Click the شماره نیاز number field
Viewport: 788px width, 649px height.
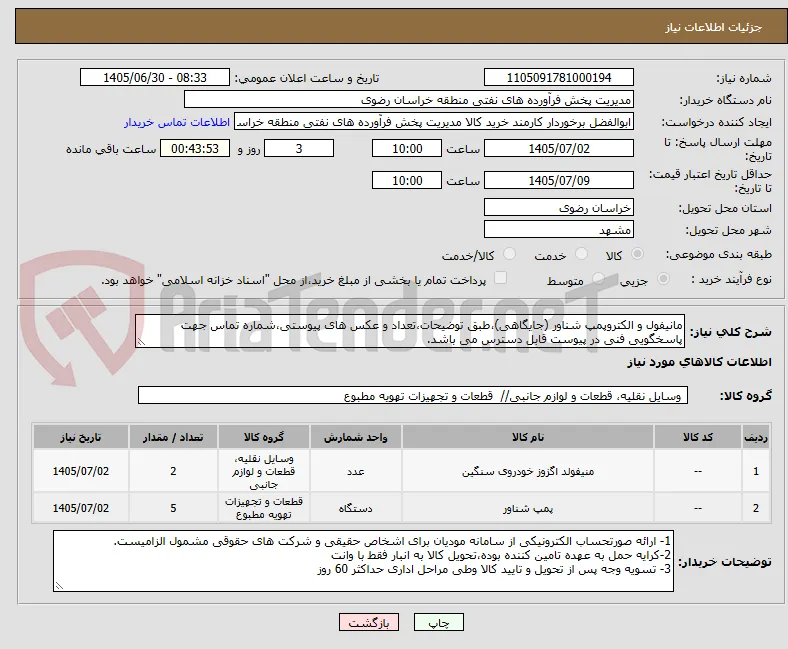point(559,77)
